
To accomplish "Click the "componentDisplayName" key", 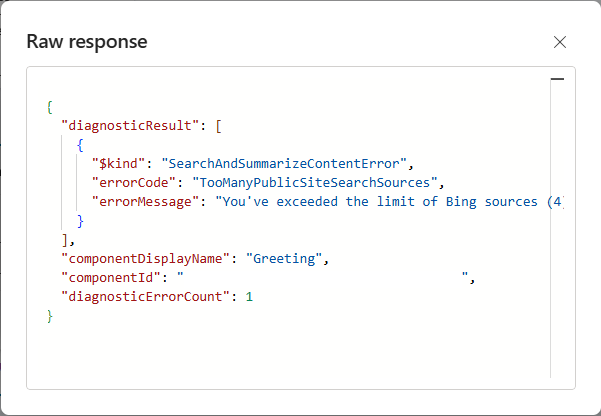I will click(x=140, y=259).
